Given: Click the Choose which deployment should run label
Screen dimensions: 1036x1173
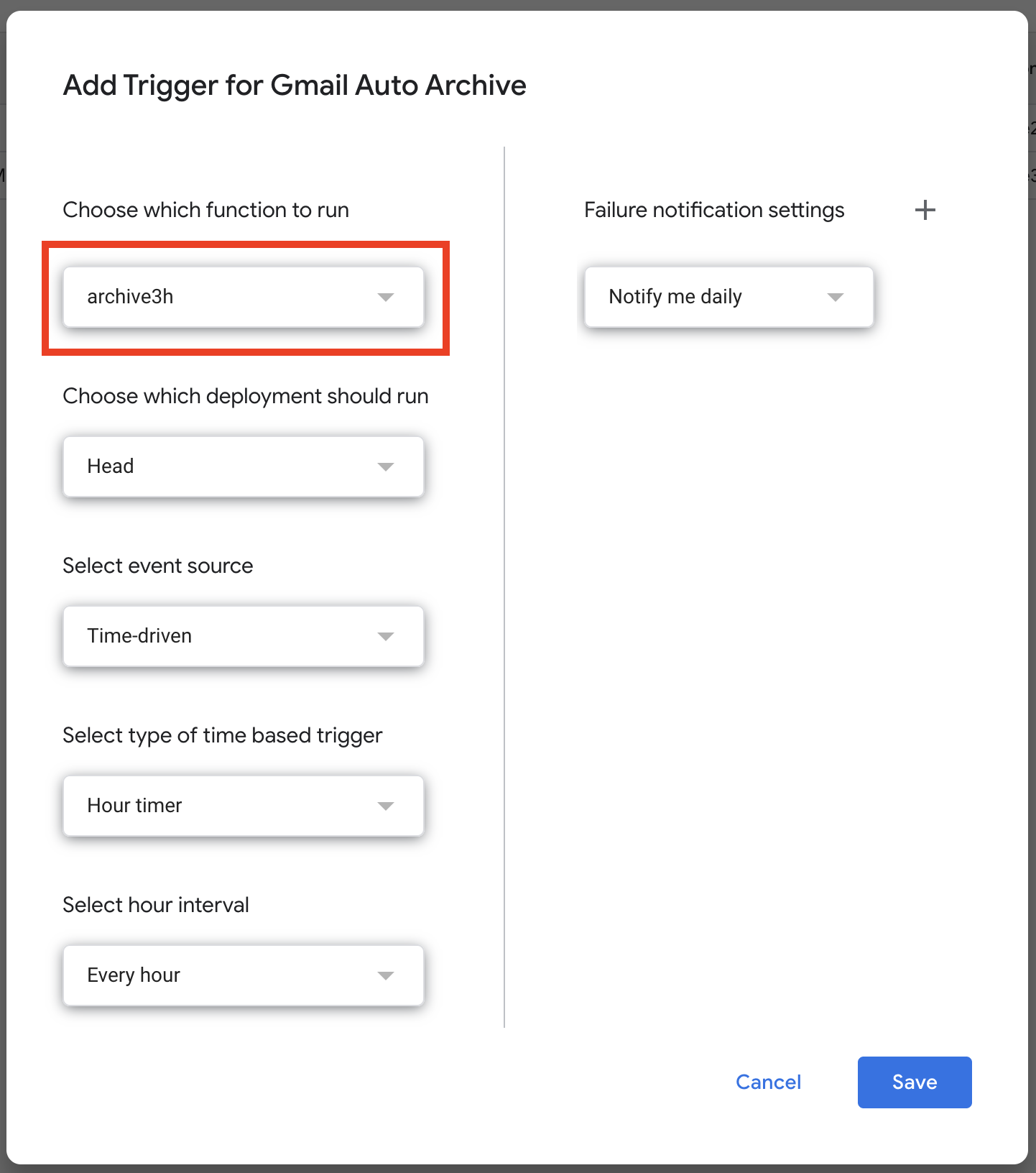Looking at the screenshot, I should tap(246, 396).
